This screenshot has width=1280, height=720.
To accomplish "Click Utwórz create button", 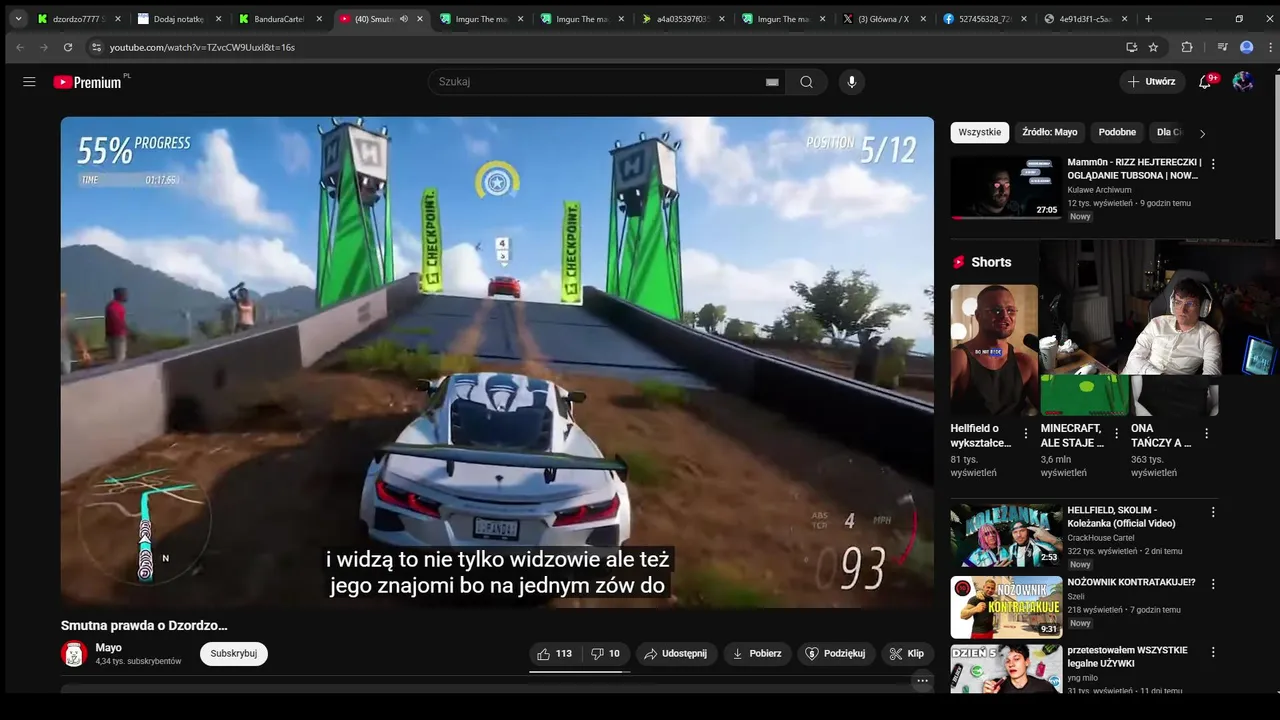I will click(1152, 82).
